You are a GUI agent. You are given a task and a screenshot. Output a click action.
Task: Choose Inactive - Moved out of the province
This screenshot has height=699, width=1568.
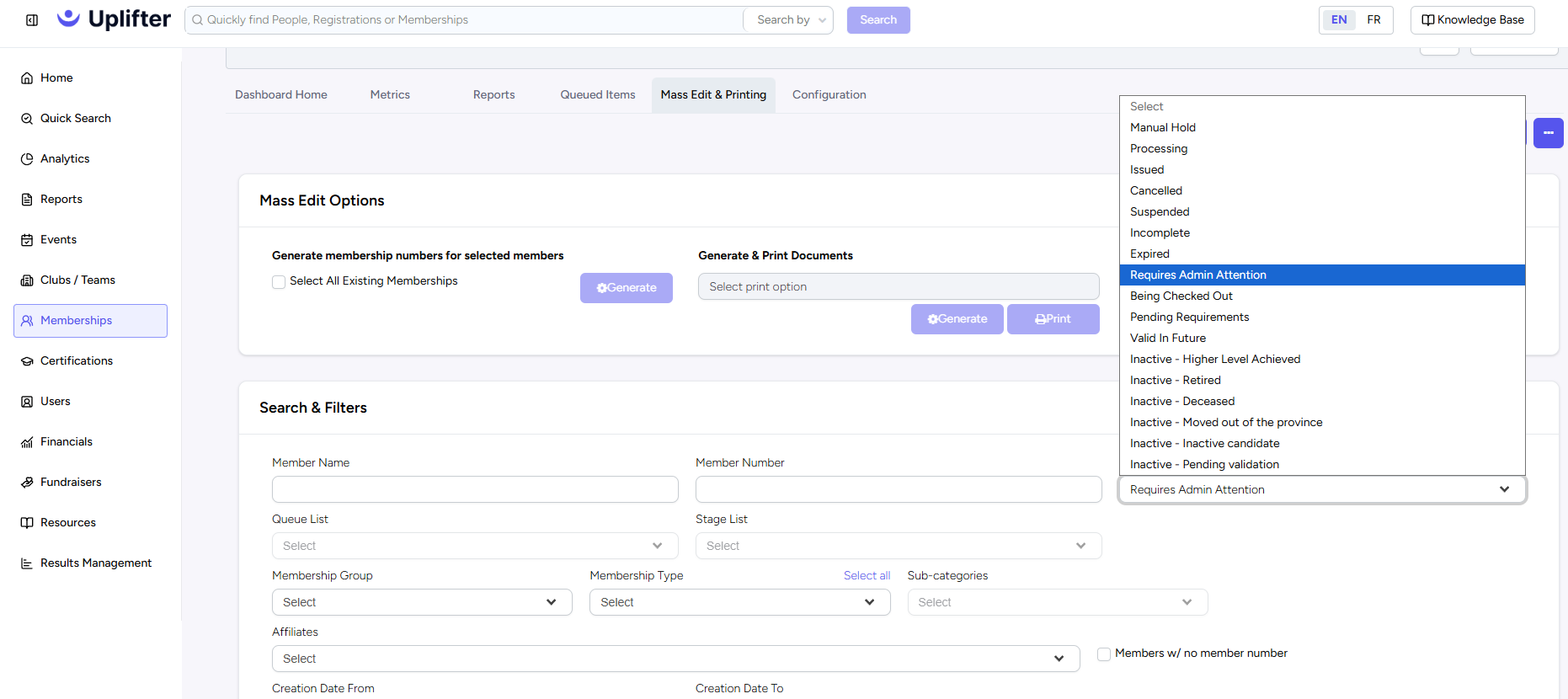1322,422
